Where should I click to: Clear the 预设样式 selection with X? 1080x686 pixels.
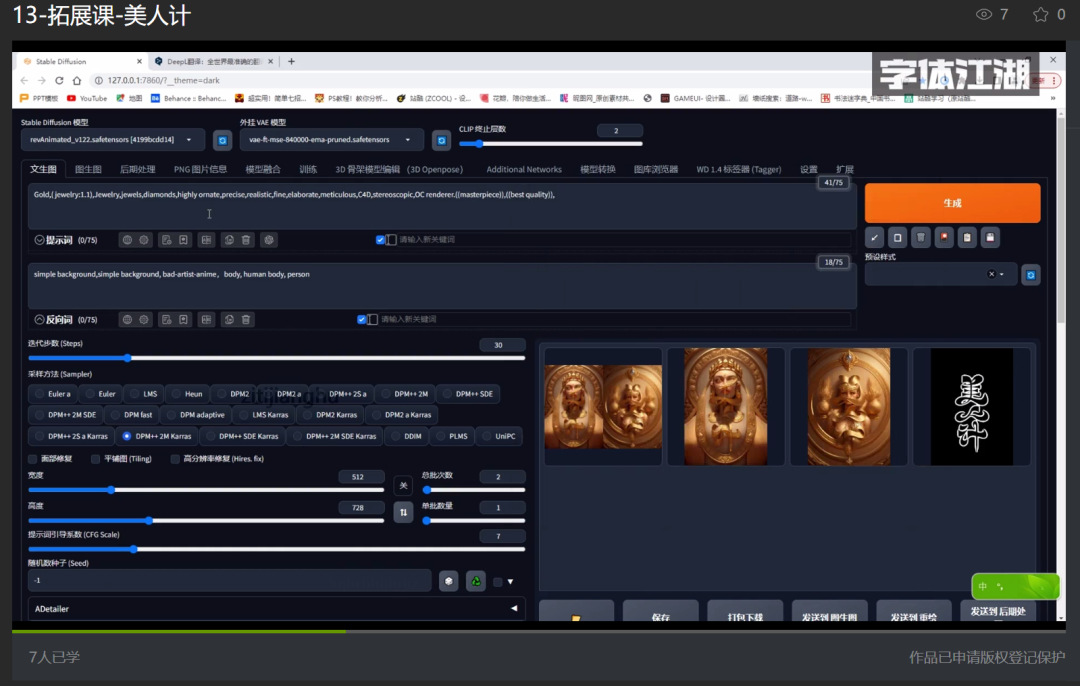992,274
